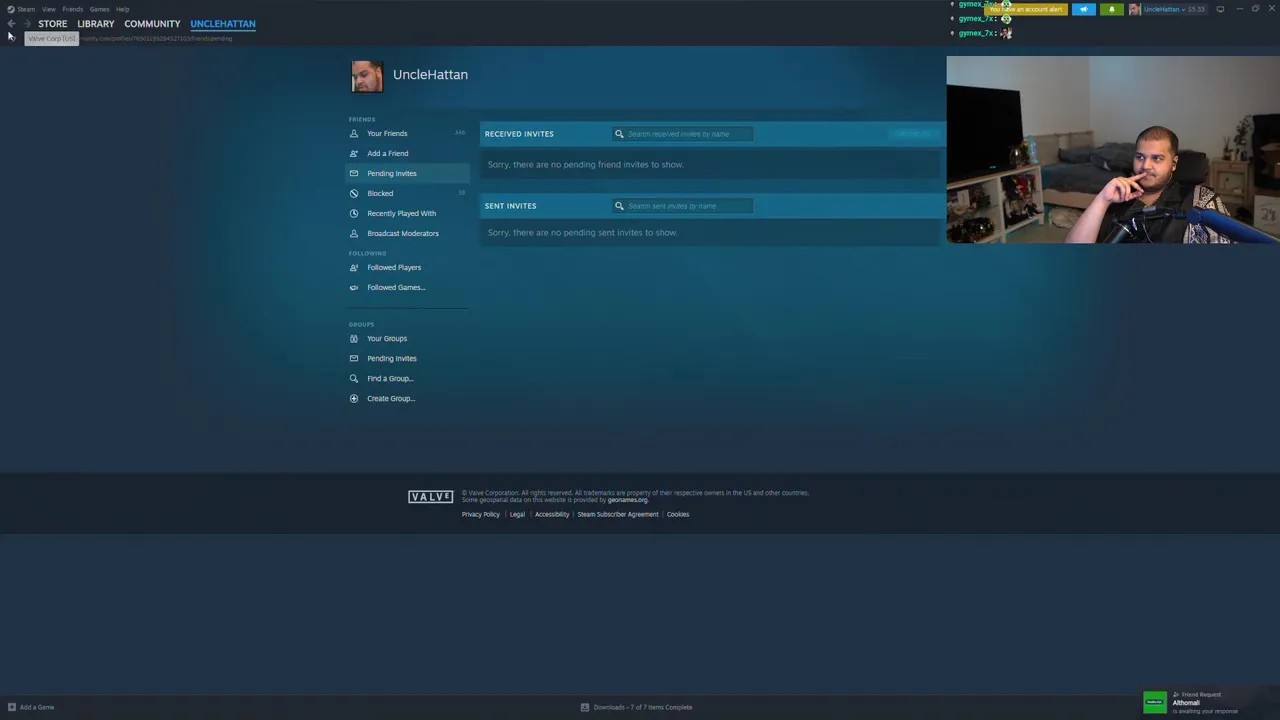1280x720 pixels.
Task: Go forward with the forward arrow
Action: pyautogui.click(x=27, y=24)
